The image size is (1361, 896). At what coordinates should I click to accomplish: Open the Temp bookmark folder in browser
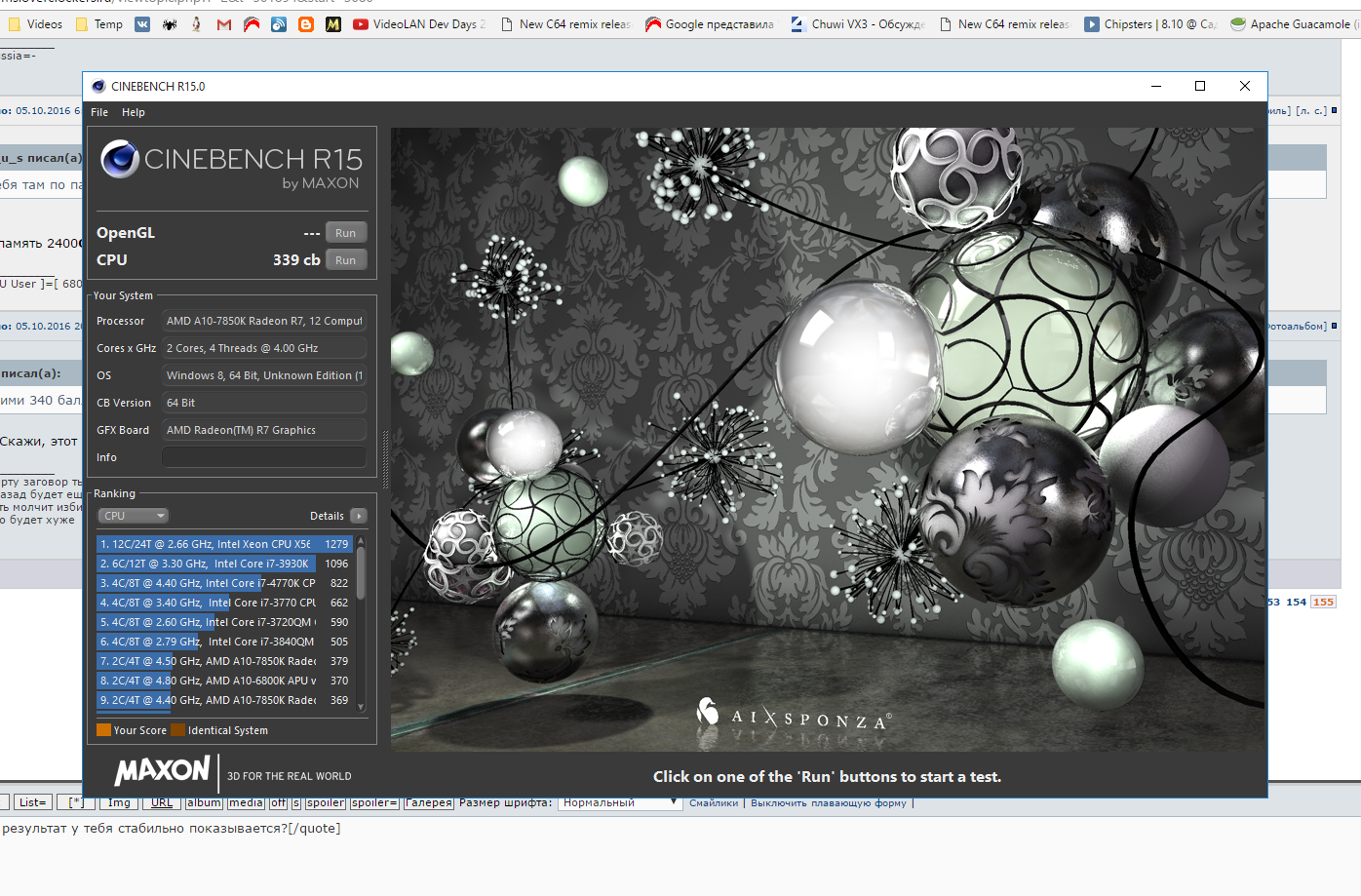coord(99,24)
